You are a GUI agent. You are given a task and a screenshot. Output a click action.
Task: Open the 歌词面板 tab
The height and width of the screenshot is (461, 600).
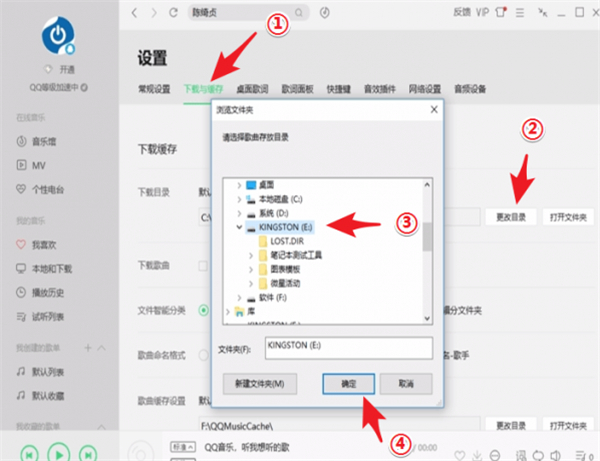pyautogui.click(x=297, y=89)
